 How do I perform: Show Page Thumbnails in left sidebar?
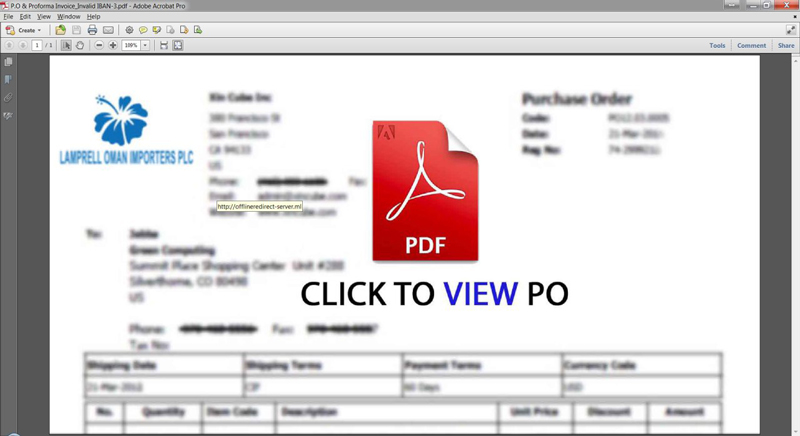[x=8, y=62]
